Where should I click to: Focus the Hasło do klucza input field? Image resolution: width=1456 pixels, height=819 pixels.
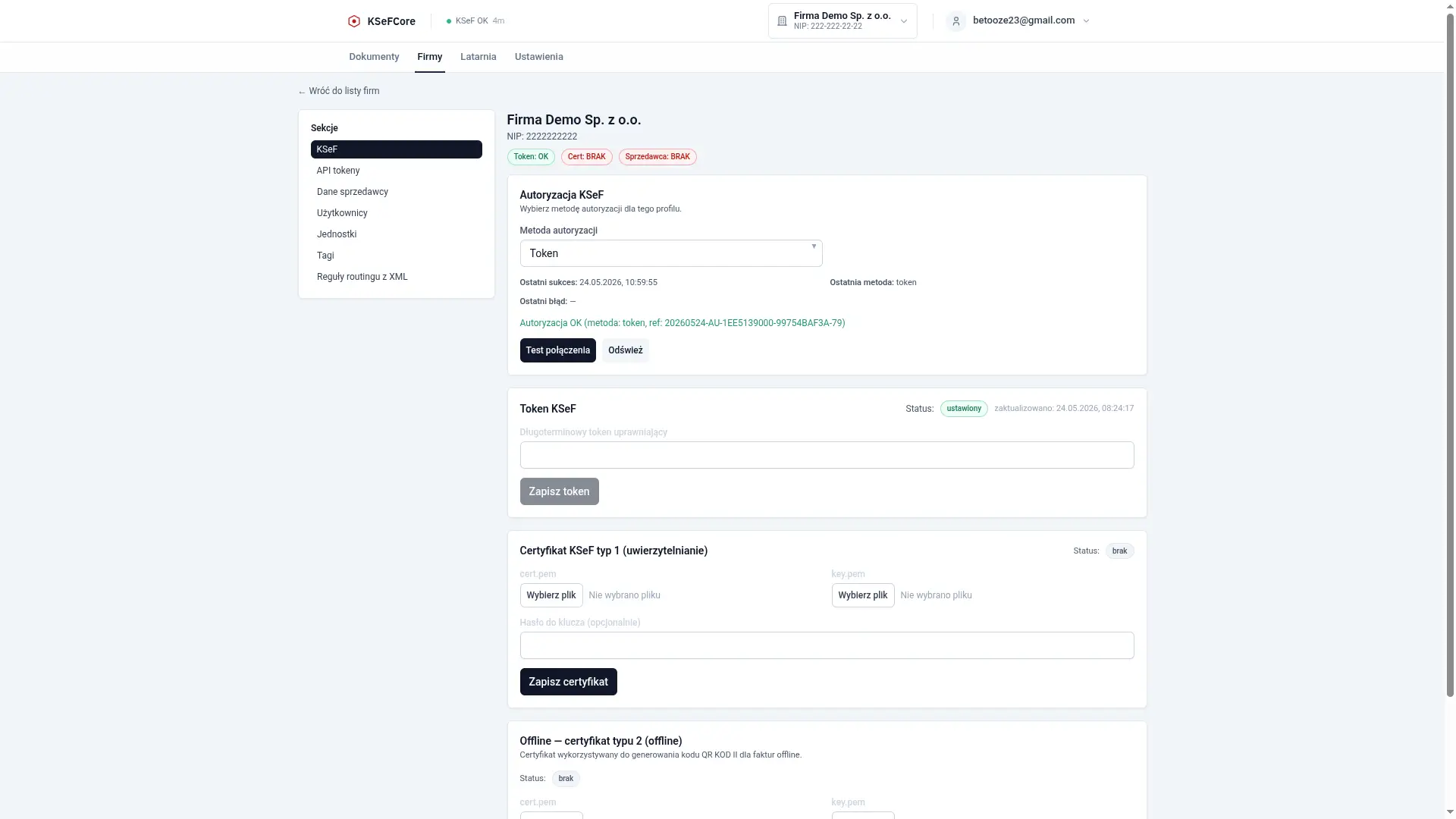point(827,645)
